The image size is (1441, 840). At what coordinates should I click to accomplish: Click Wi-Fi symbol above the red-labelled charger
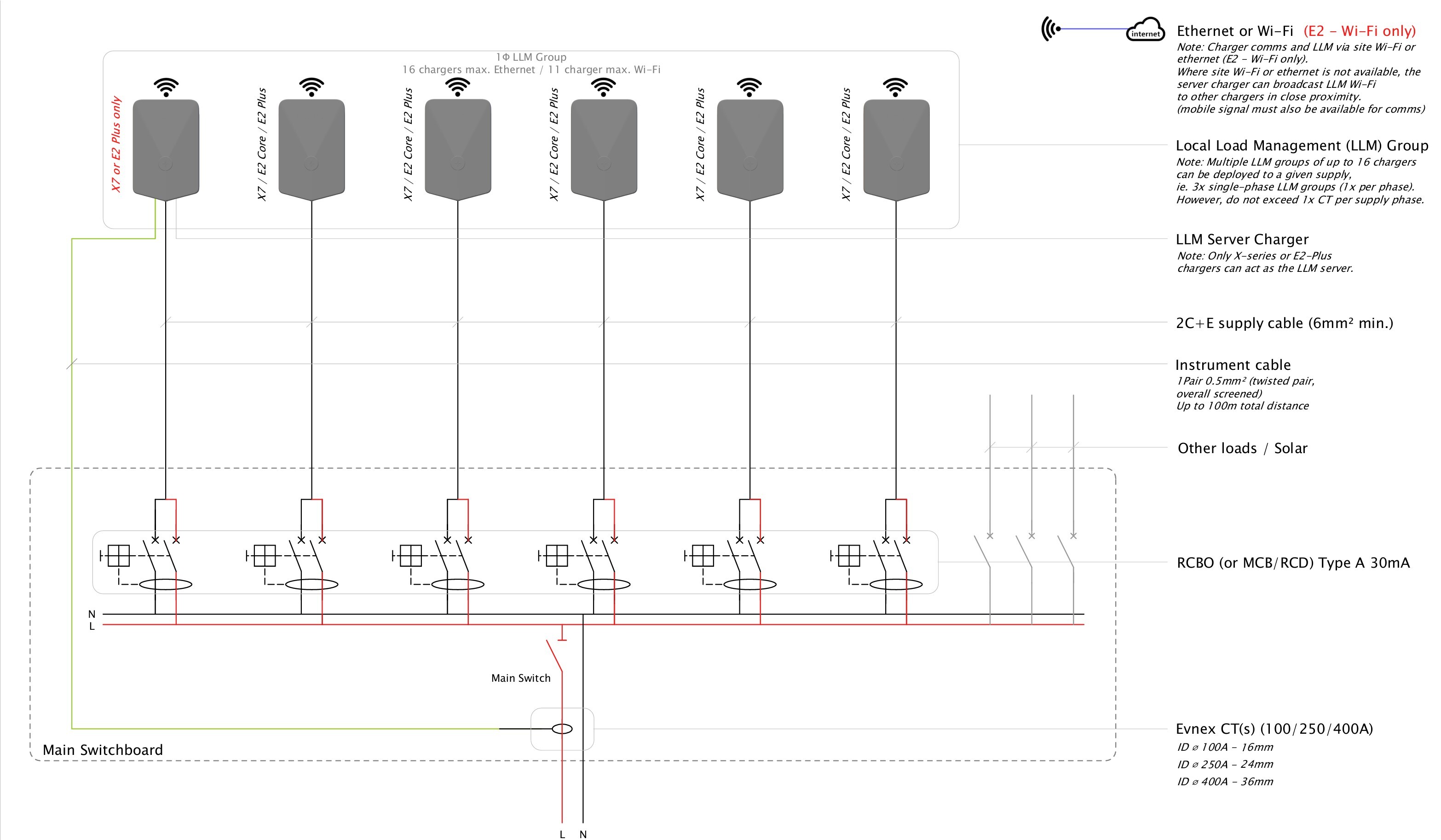pos(166,87)
